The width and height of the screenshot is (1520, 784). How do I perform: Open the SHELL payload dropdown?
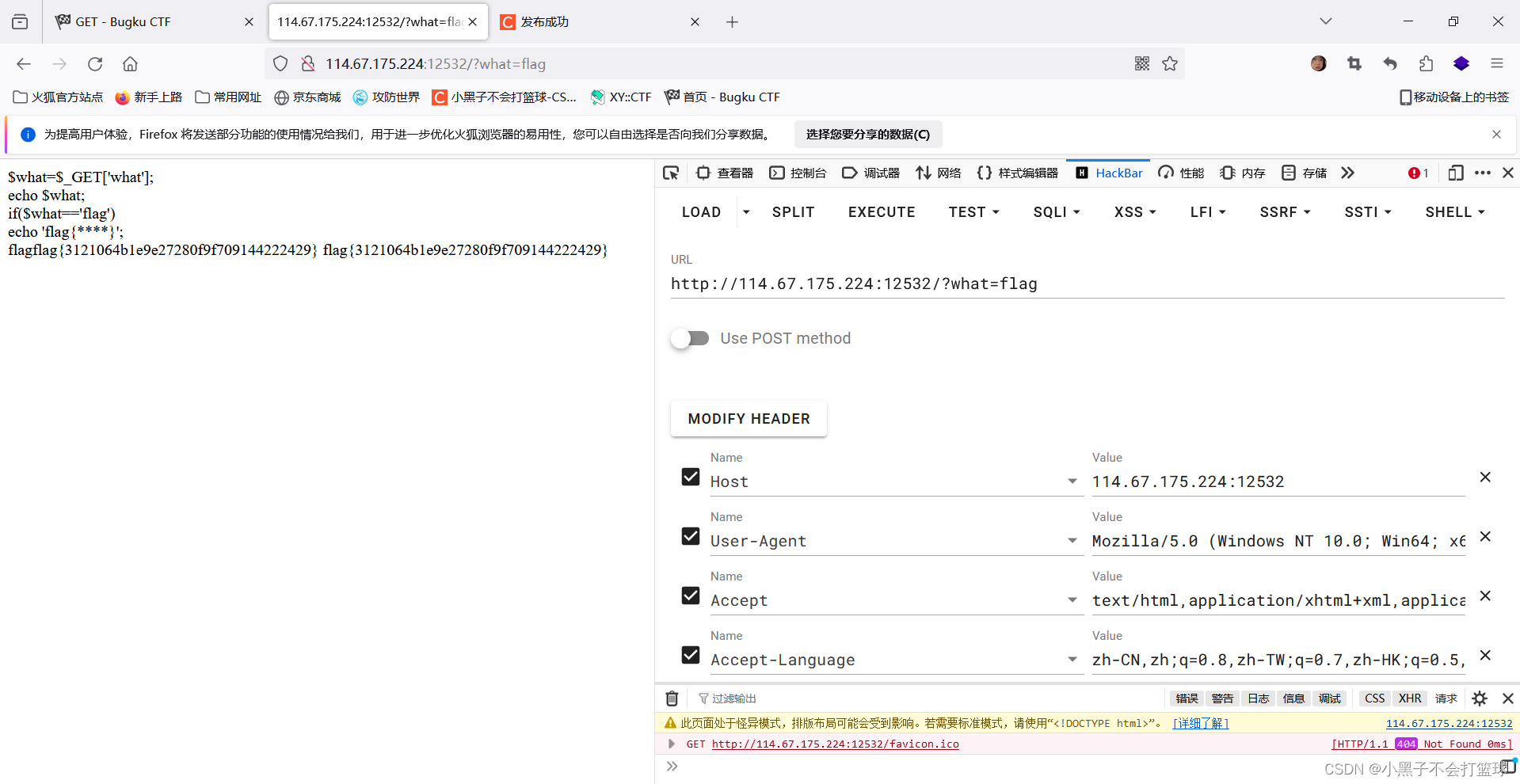pyautogui.click(x=1454, y=211)
